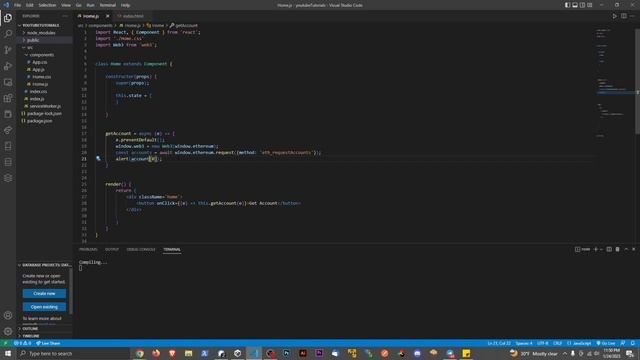
Task: Open the Selection menu
Action: [47, 5]
